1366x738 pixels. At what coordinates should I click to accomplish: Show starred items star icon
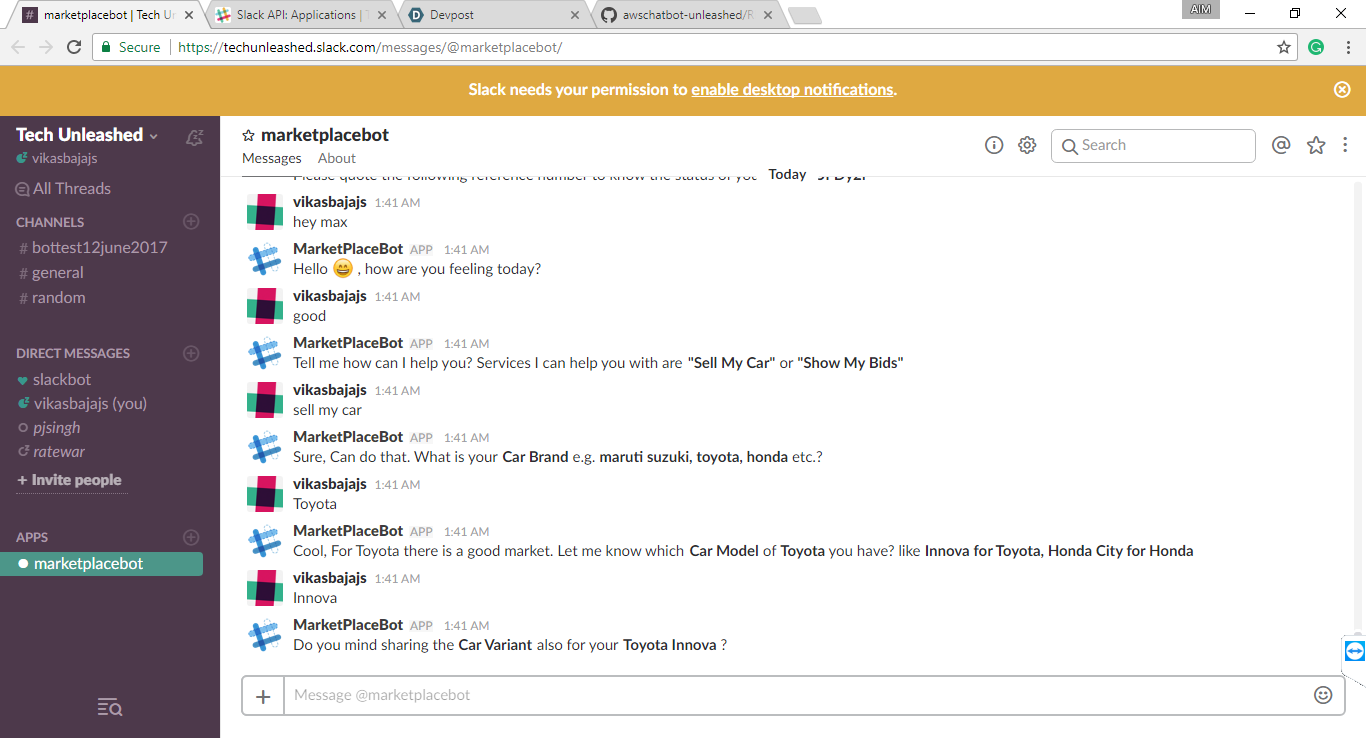click(1316, 145)
